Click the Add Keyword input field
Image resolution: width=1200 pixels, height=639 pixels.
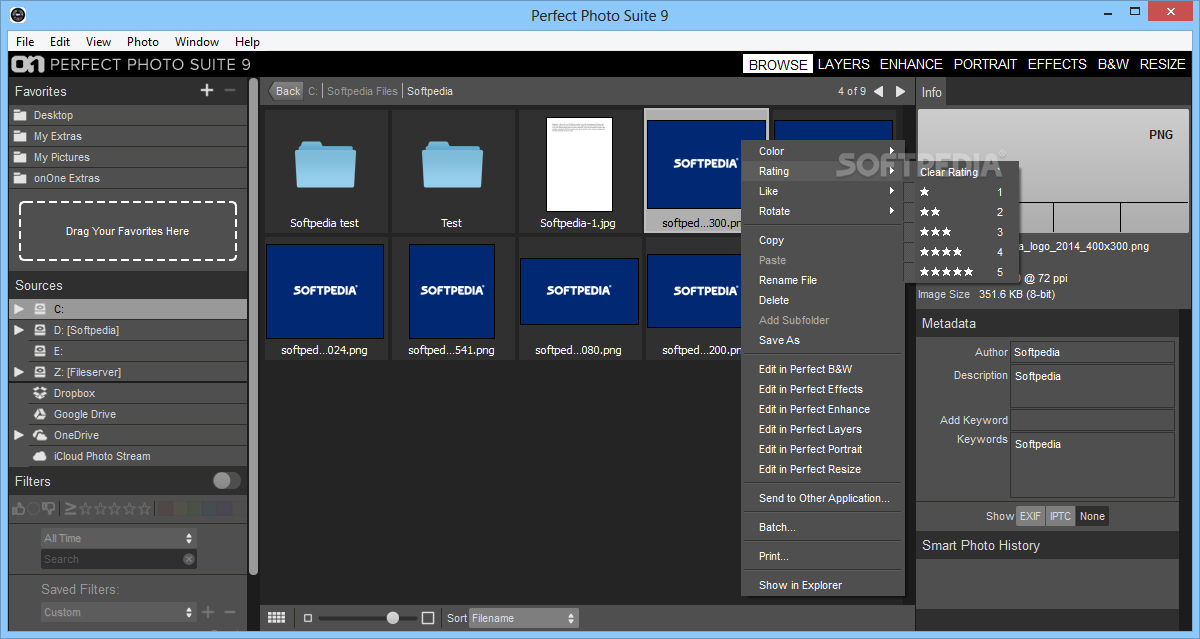pos(1093,420)
